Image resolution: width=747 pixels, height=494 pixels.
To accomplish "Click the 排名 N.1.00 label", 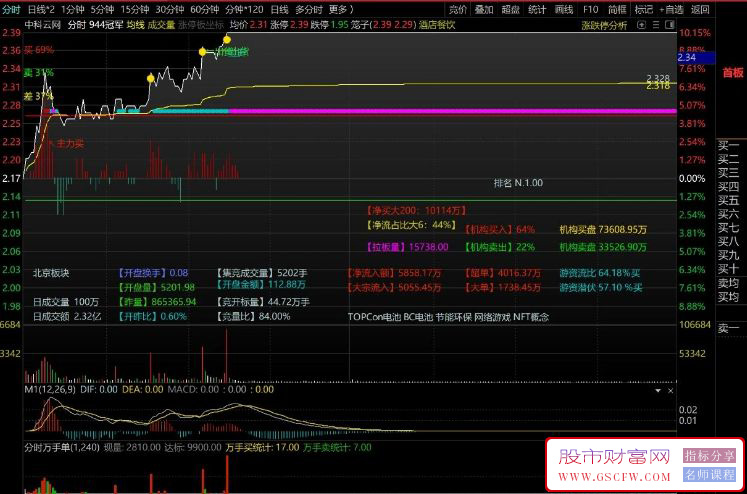I will pos(518,183).
